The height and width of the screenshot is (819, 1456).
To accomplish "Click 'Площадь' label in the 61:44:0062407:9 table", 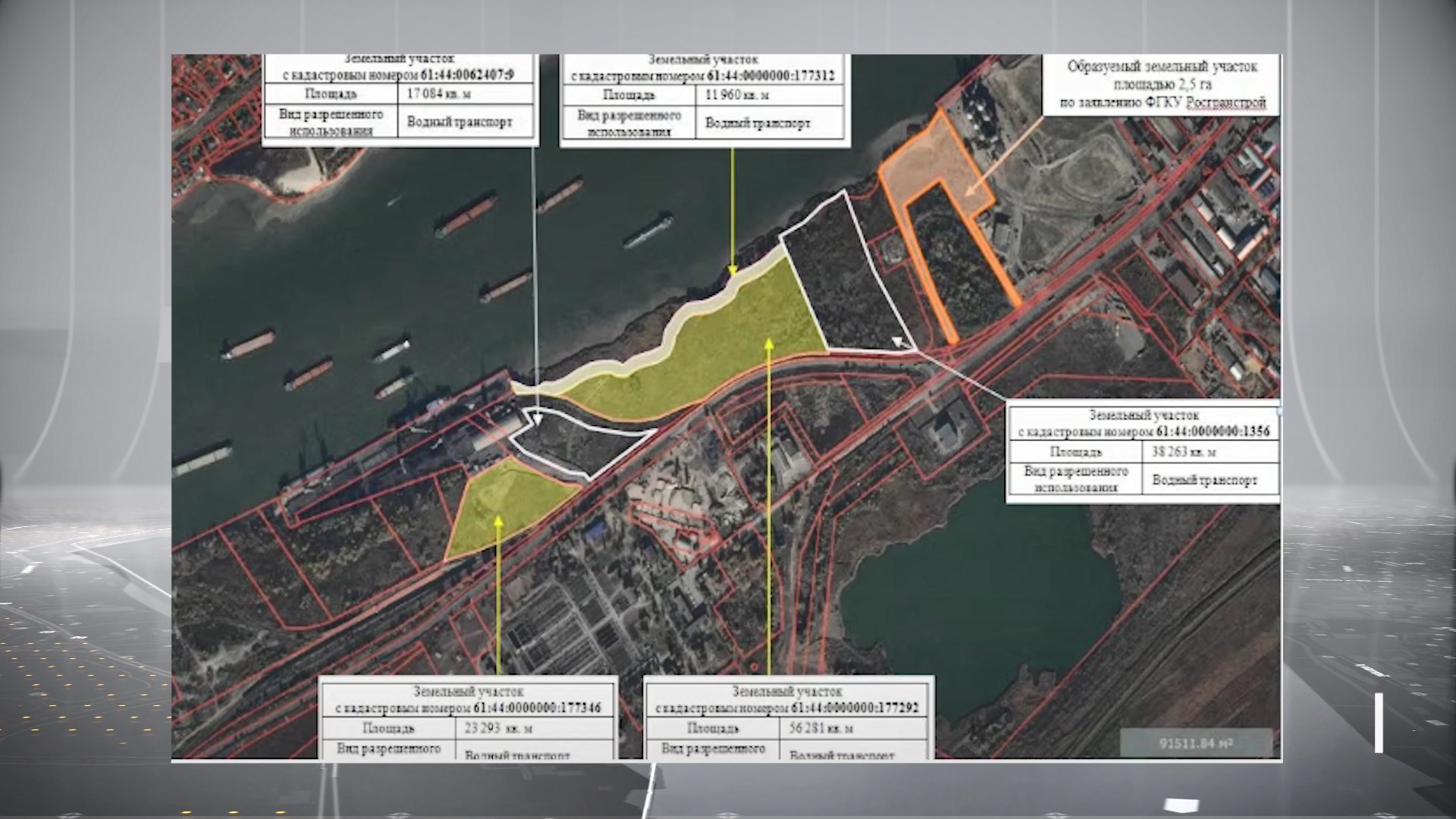I will [331, 95].
